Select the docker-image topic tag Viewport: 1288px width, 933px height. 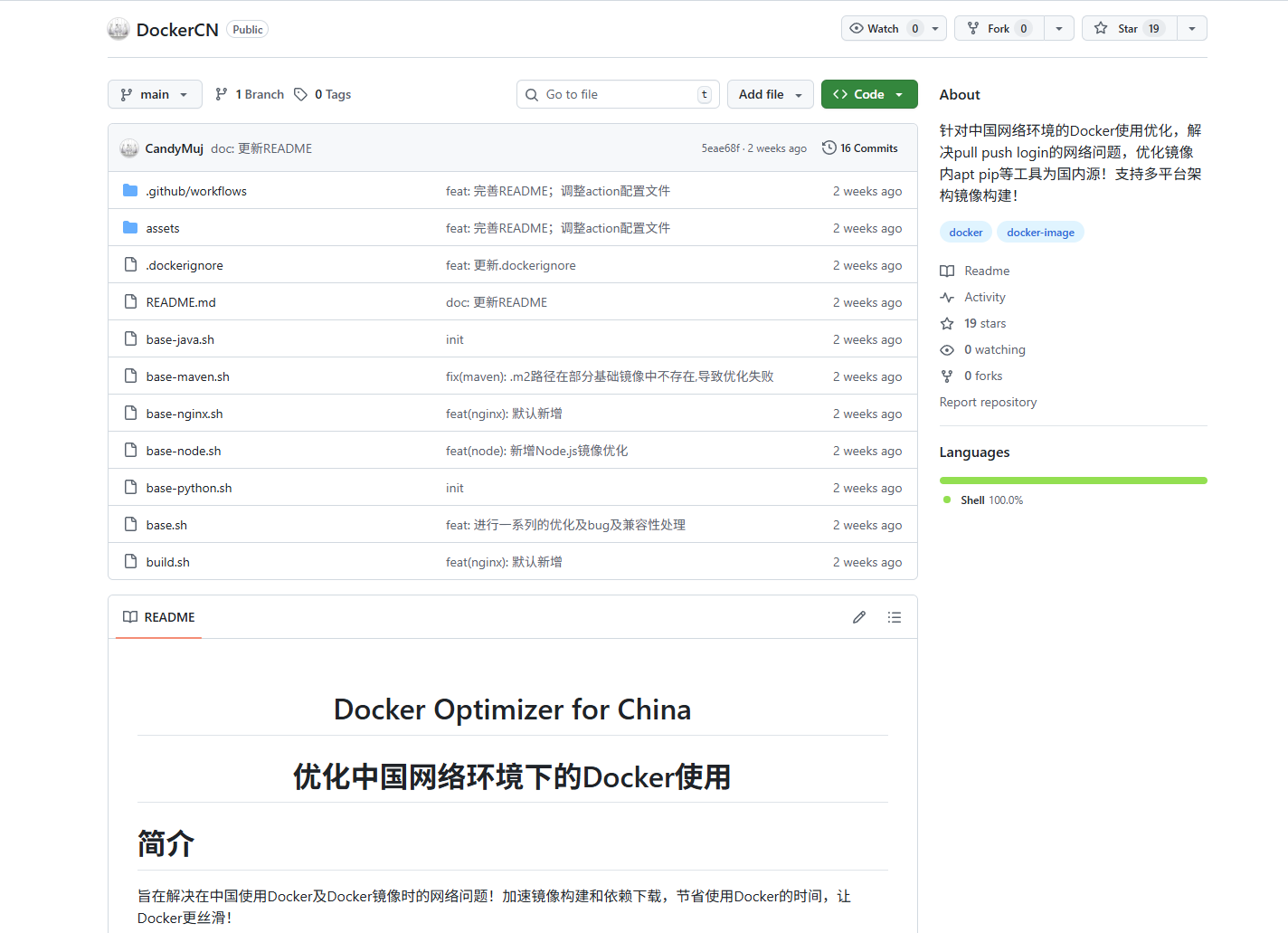pyautogui.click(x=1040, y=232)
